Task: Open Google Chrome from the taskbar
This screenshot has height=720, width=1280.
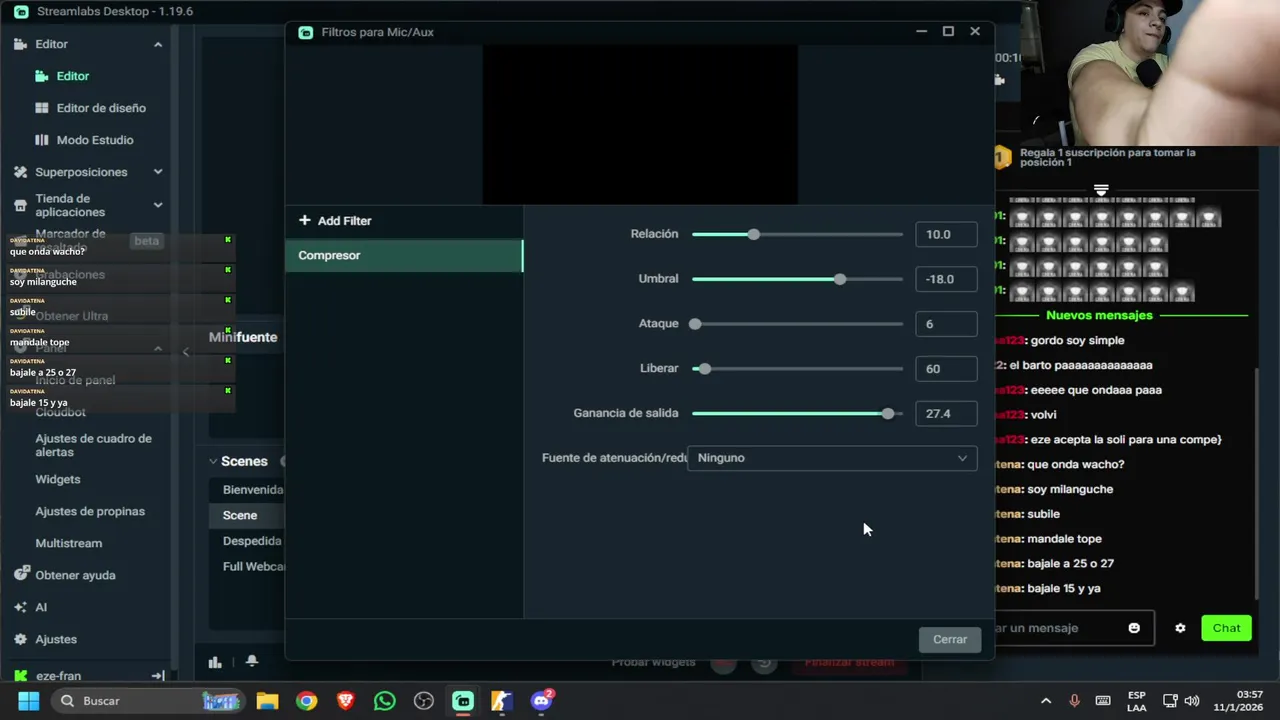Action: 306,701
